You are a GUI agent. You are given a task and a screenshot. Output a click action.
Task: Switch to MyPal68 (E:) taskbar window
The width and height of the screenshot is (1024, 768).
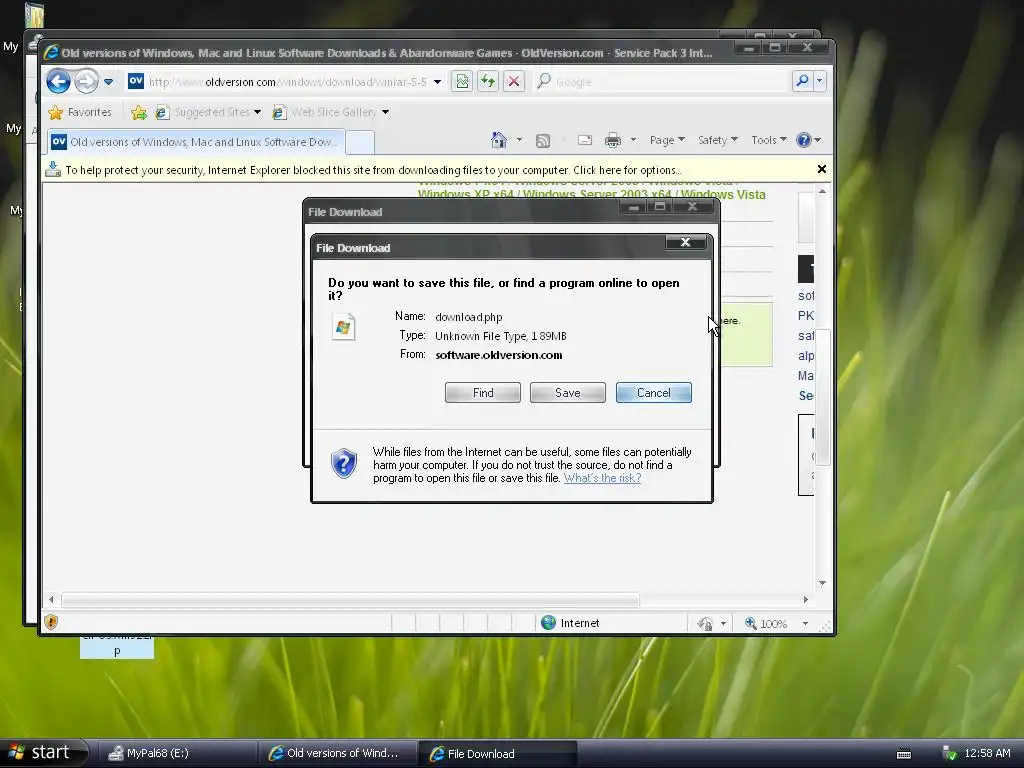[178, 753]
